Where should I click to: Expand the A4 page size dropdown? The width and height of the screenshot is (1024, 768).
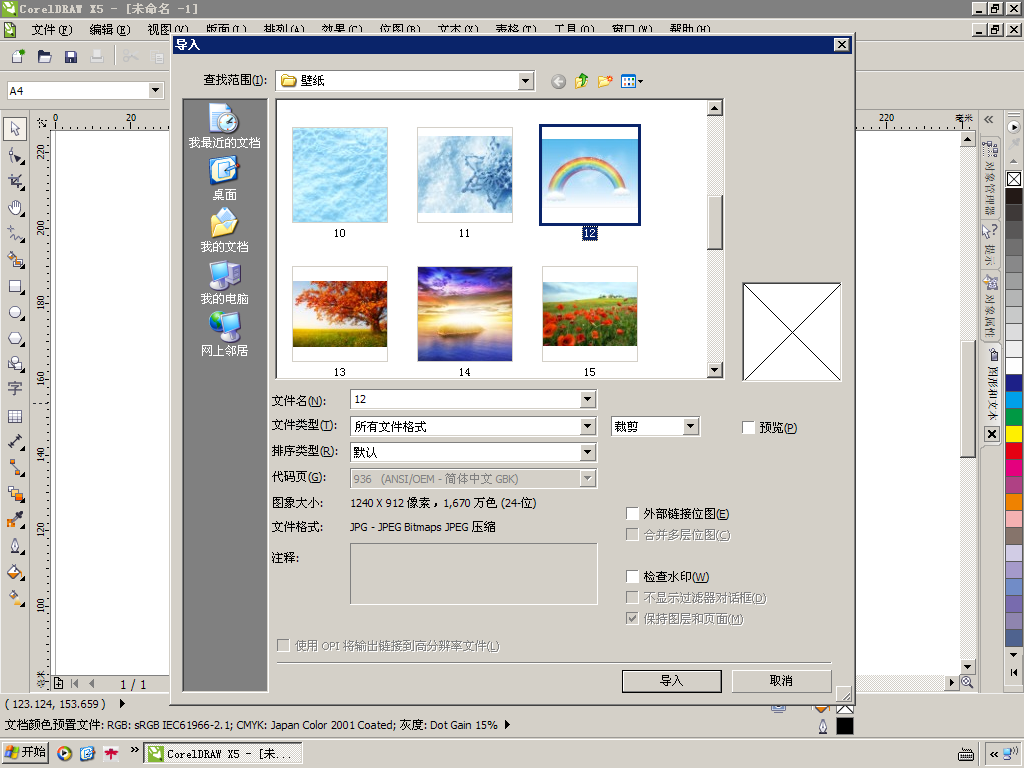[x=155, y=90]
